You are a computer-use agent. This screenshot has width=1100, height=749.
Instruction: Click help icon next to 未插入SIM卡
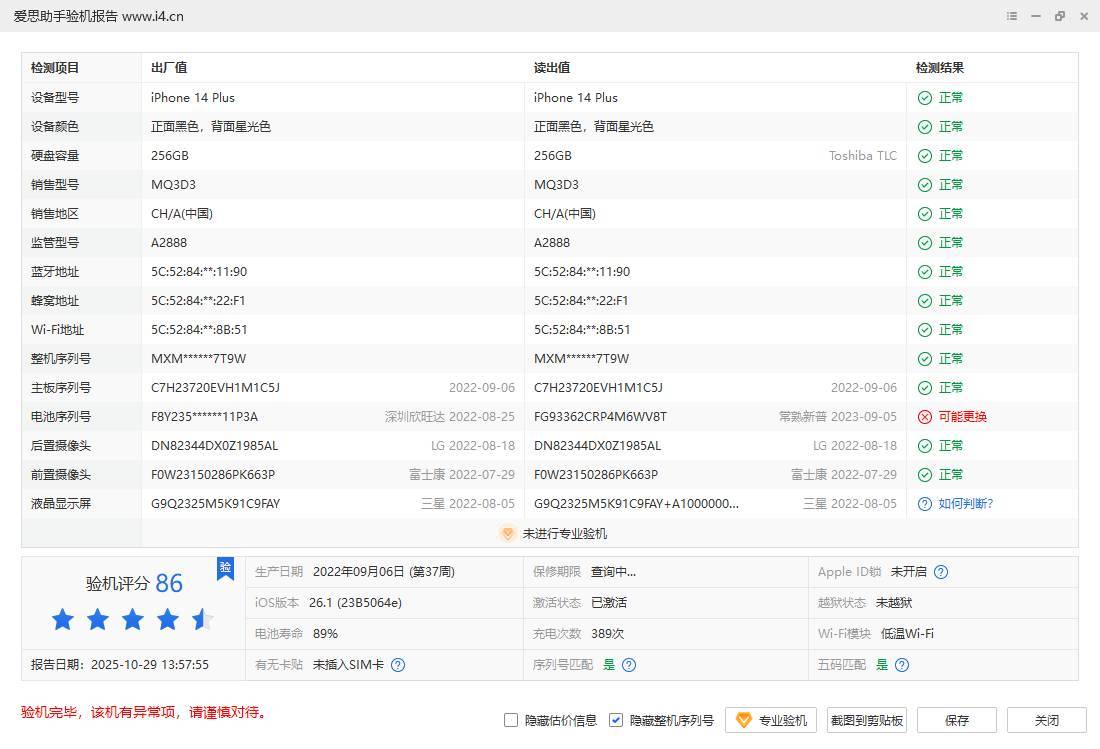click(398, 665)
